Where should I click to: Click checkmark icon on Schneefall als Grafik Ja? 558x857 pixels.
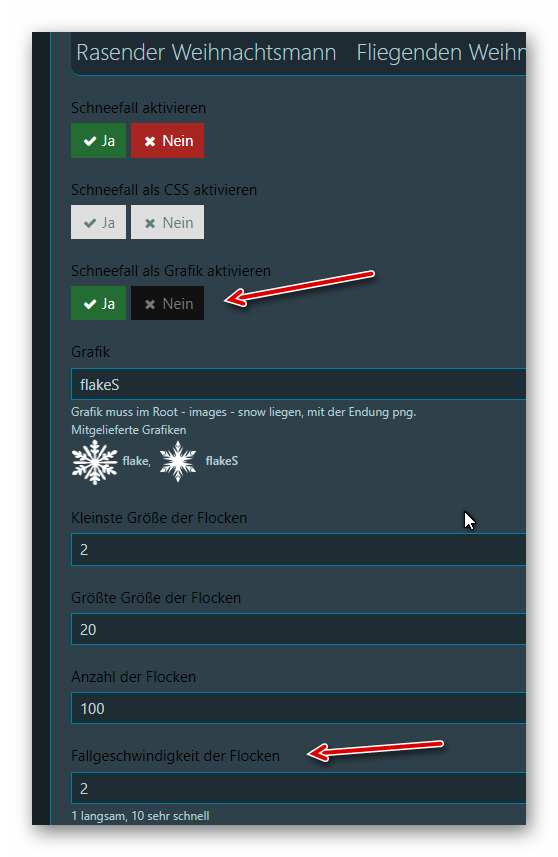pos(90,304)
